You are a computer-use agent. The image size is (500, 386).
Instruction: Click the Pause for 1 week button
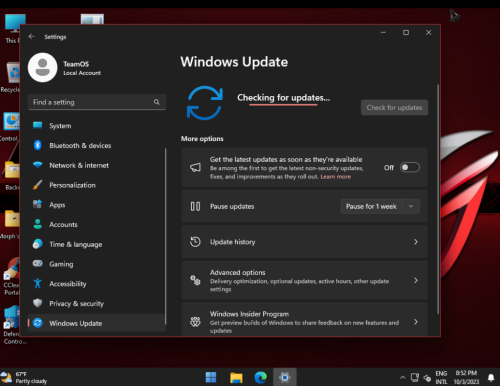pos(371,206)
